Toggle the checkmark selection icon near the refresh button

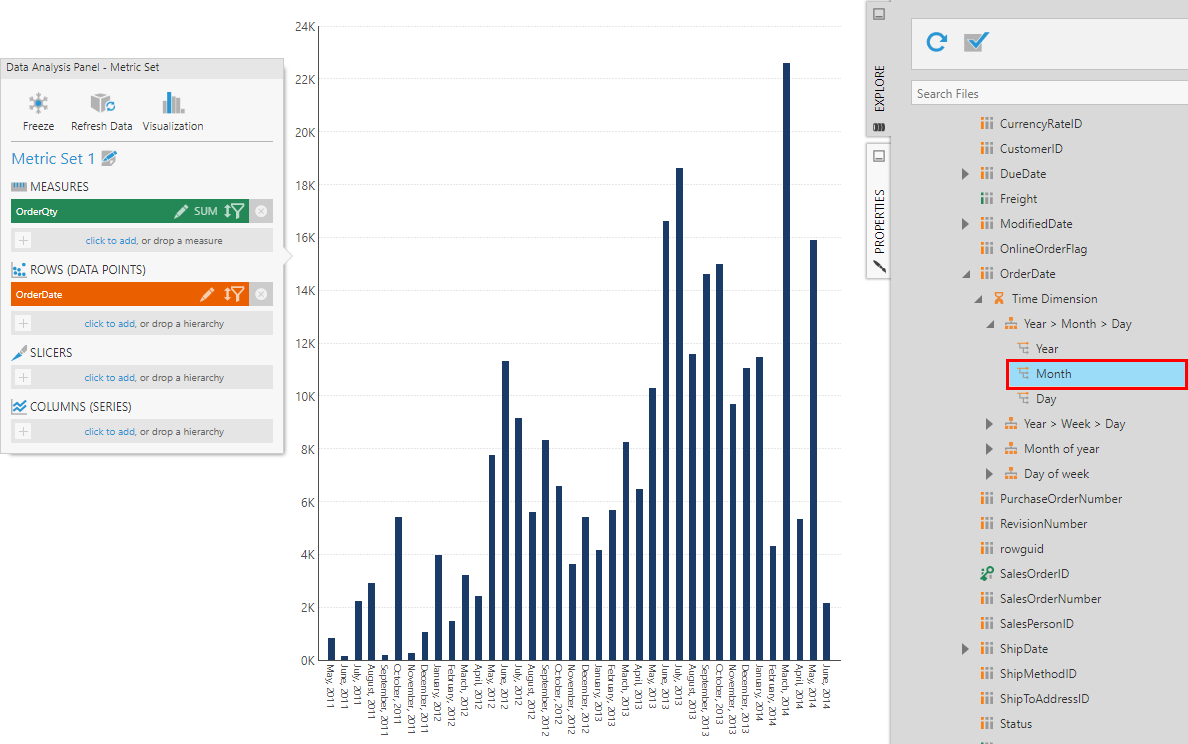975,42
